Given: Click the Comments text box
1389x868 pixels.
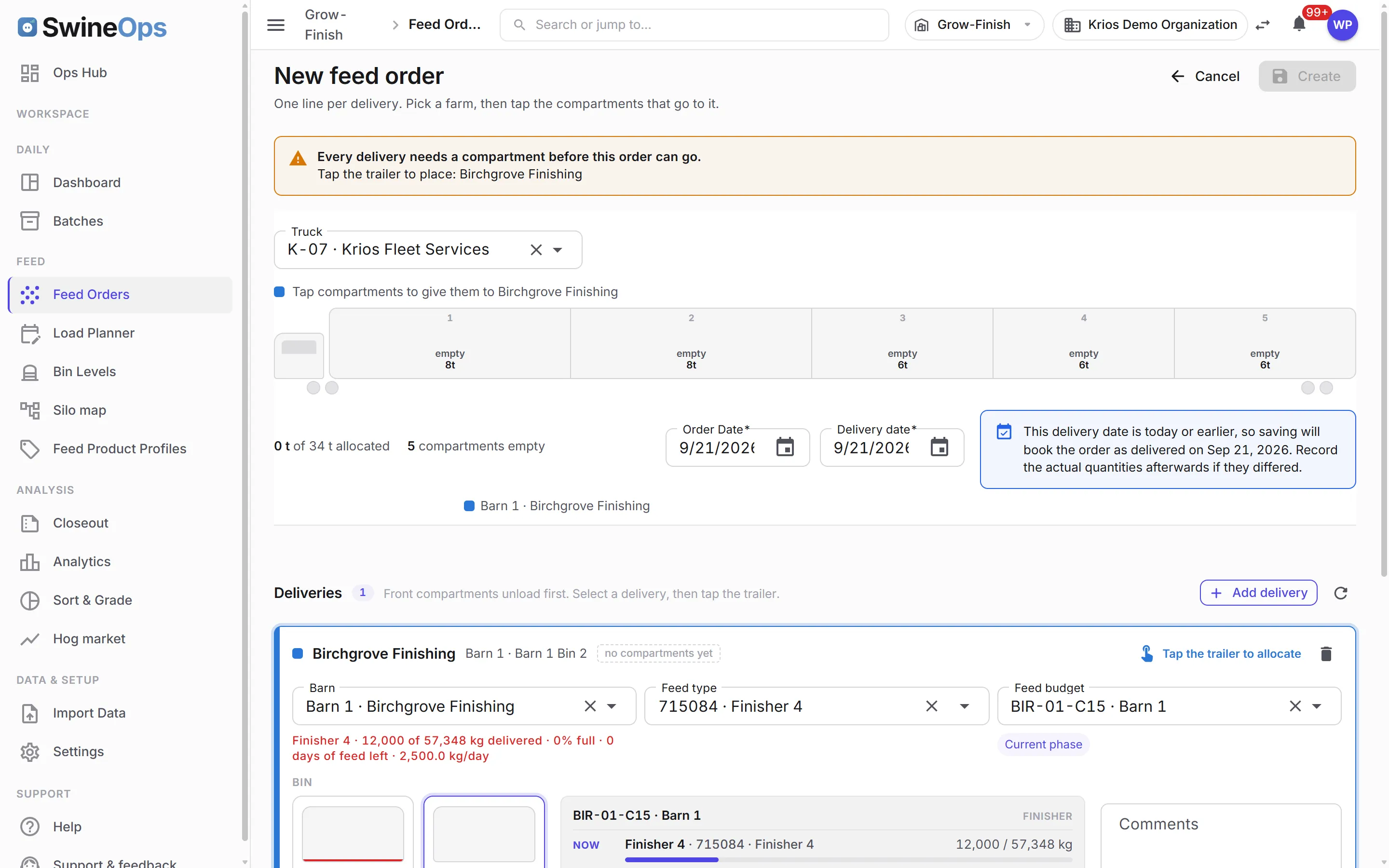Looking at the screenshot, I should 1221,835.
